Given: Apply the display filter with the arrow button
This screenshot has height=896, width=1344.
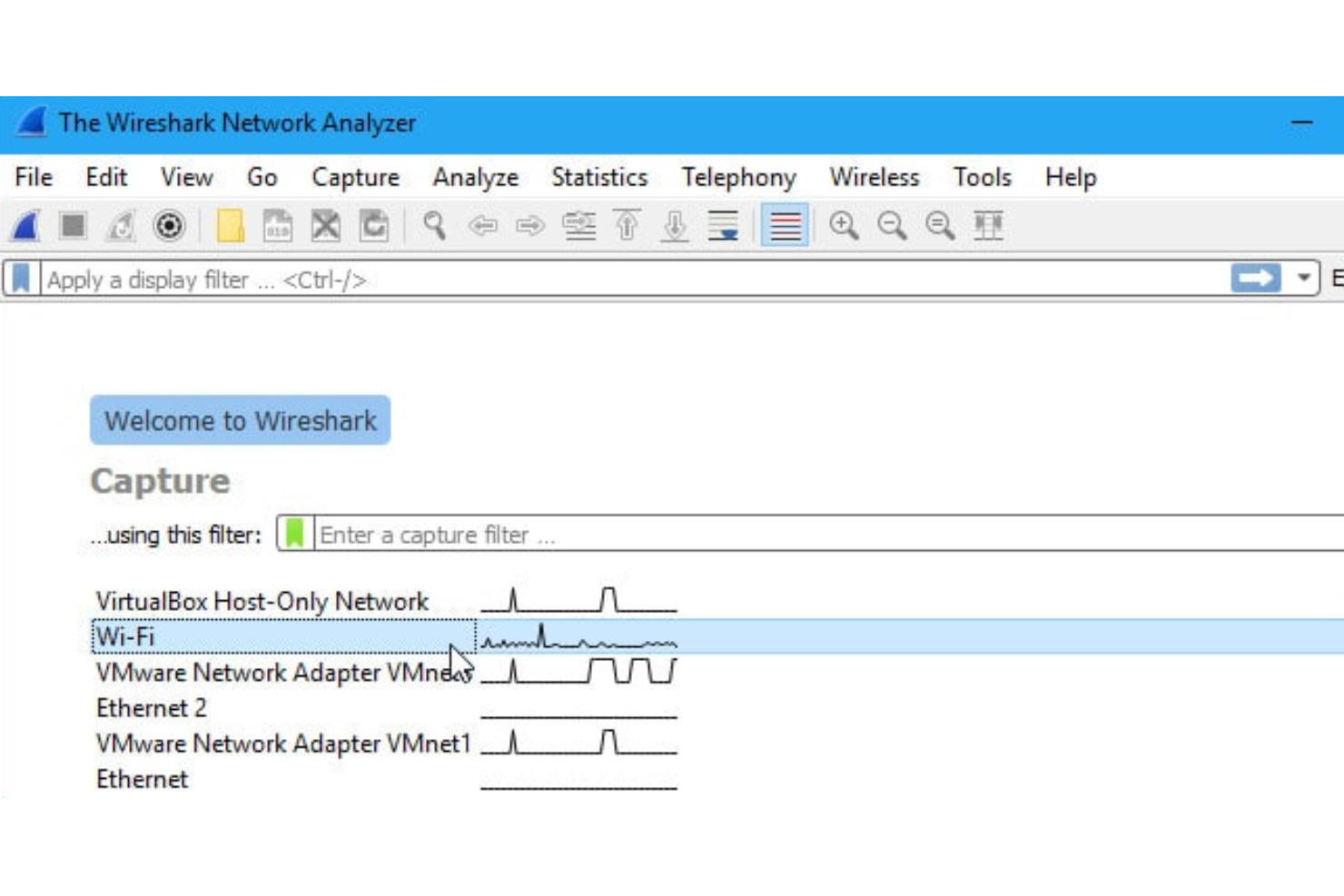Looking at the screenshot, I should tap(1258, 278).
